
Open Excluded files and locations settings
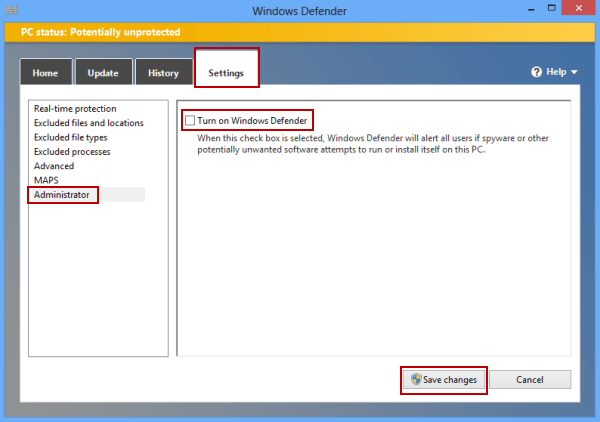(89, 123)
